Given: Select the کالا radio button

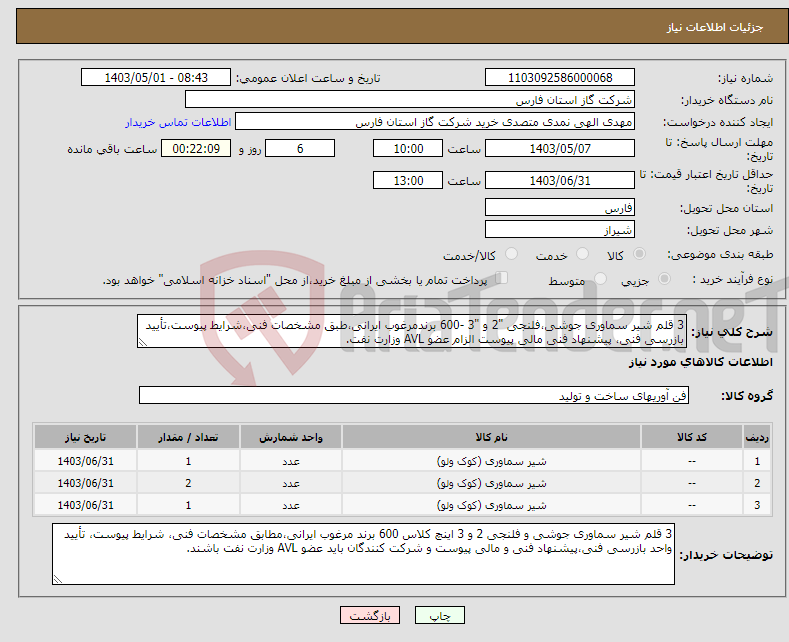Looking at the screenshot, I should 639,254.
